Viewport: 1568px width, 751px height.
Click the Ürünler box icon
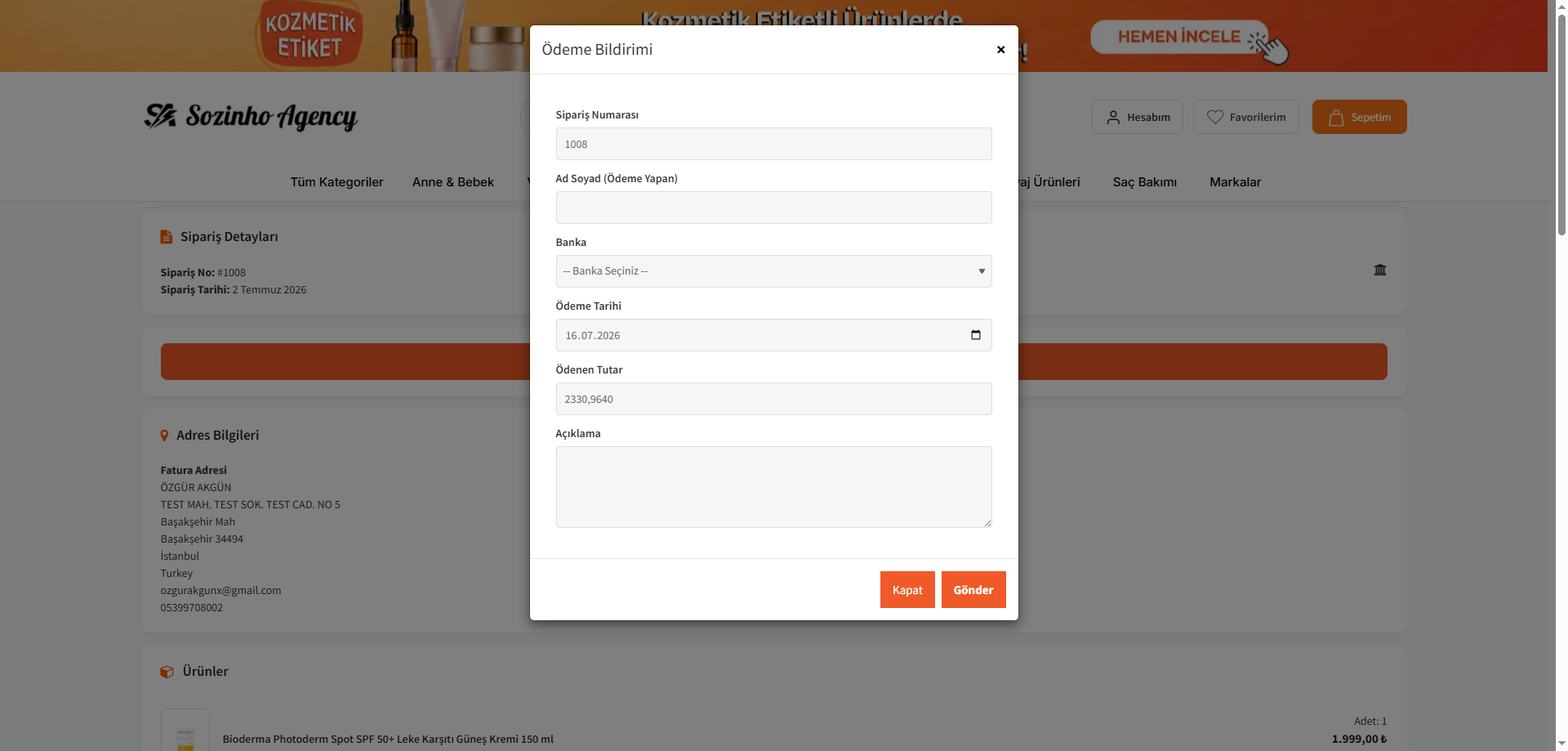(x=167, y=672)
